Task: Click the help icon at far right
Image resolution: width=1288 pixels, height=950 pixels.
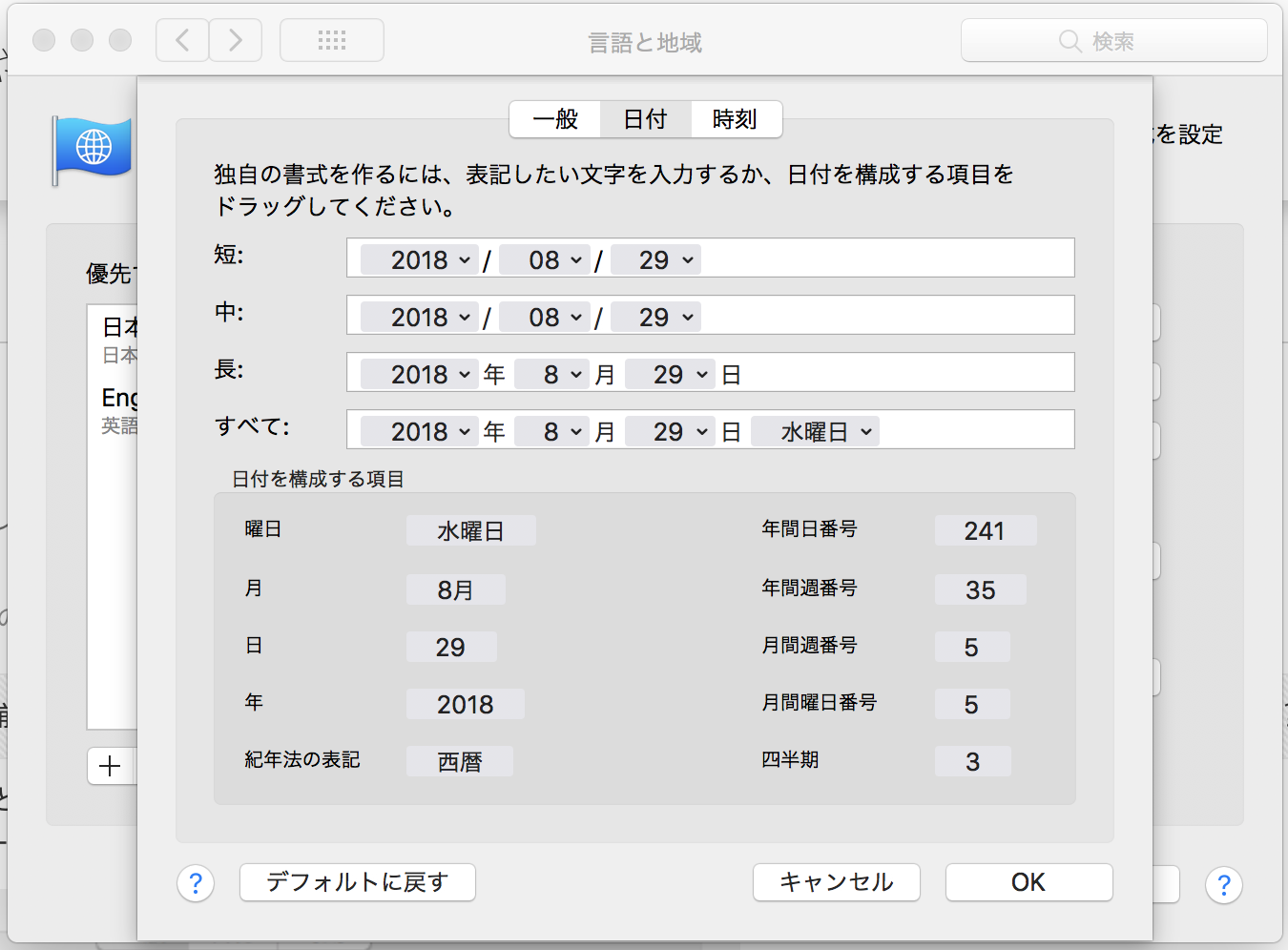Action: tap(1223, 885)
